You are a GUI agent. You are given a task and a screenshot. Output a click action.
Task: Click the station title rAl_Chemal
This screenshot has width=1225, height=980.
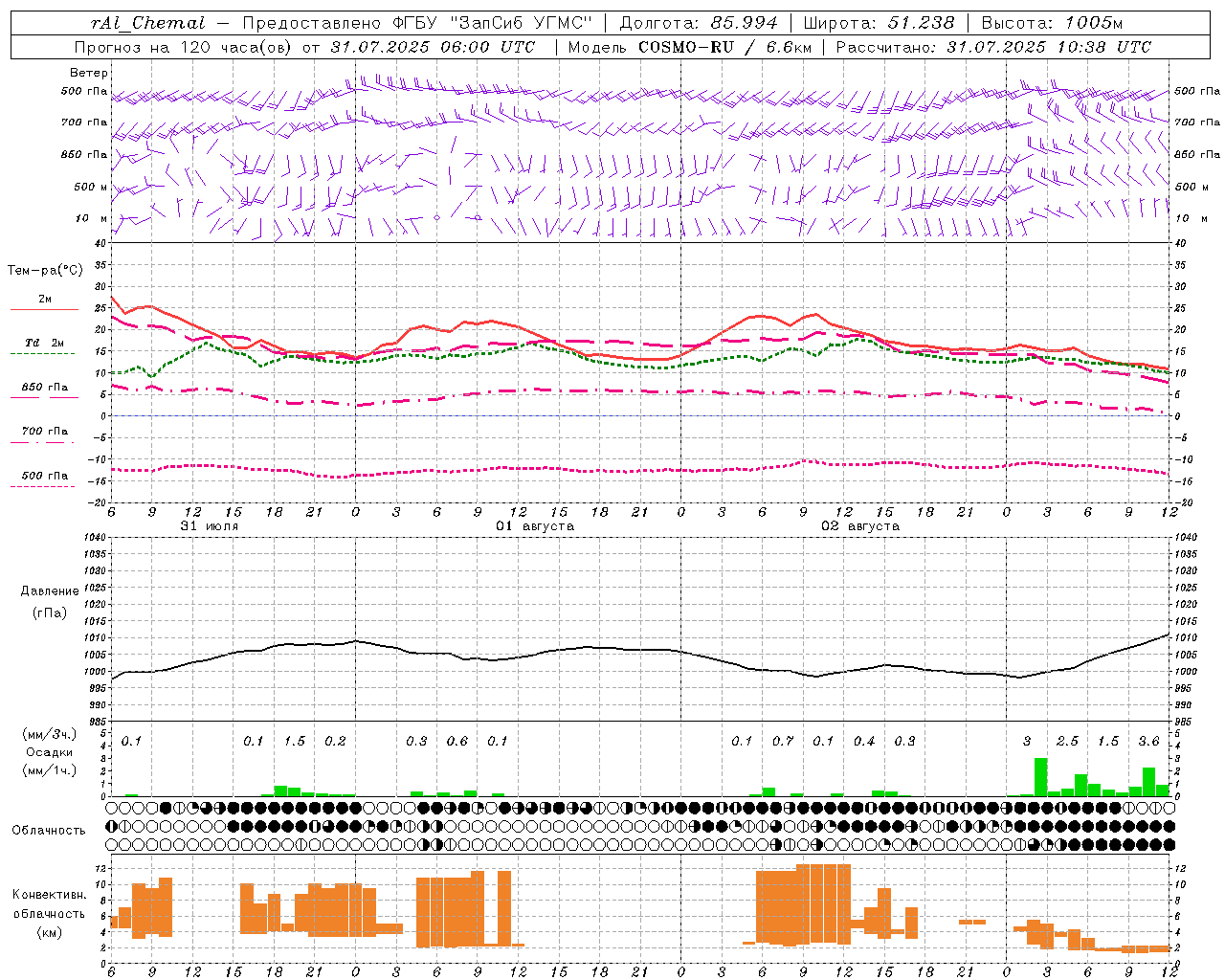click(x=147, y=23)
